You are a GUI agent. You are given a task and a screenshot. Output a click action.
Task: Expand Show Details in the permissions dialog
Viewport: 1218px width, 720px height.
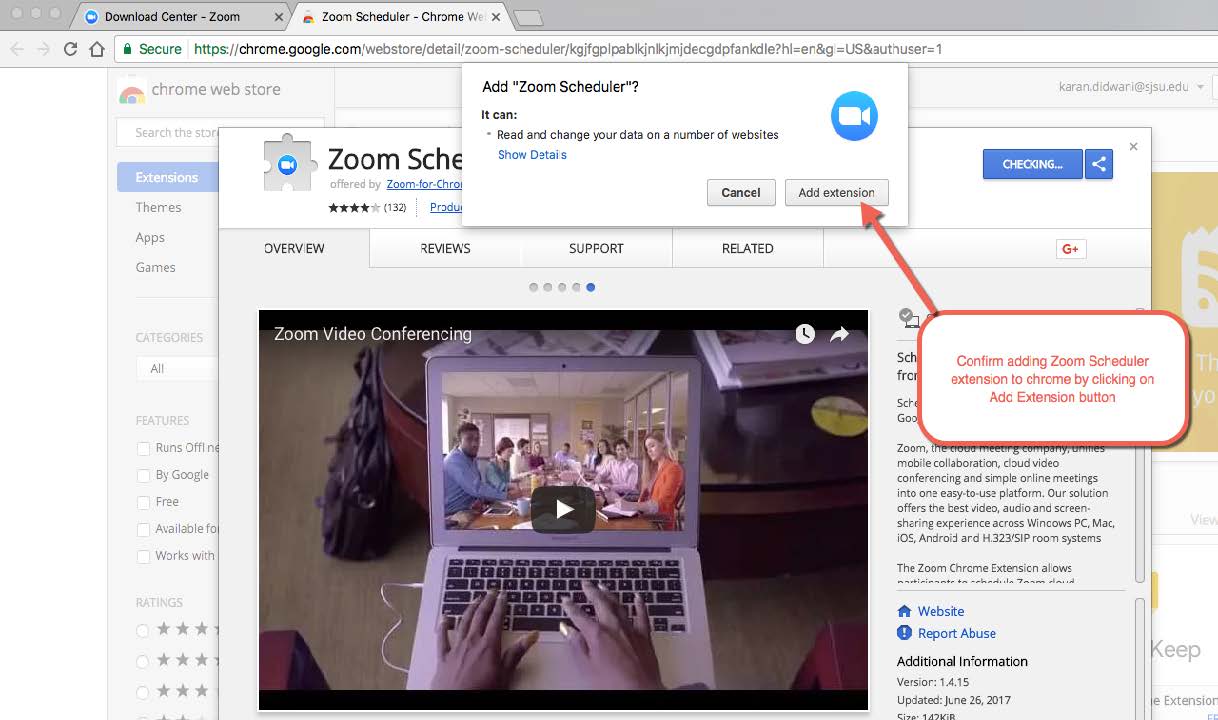532,154
